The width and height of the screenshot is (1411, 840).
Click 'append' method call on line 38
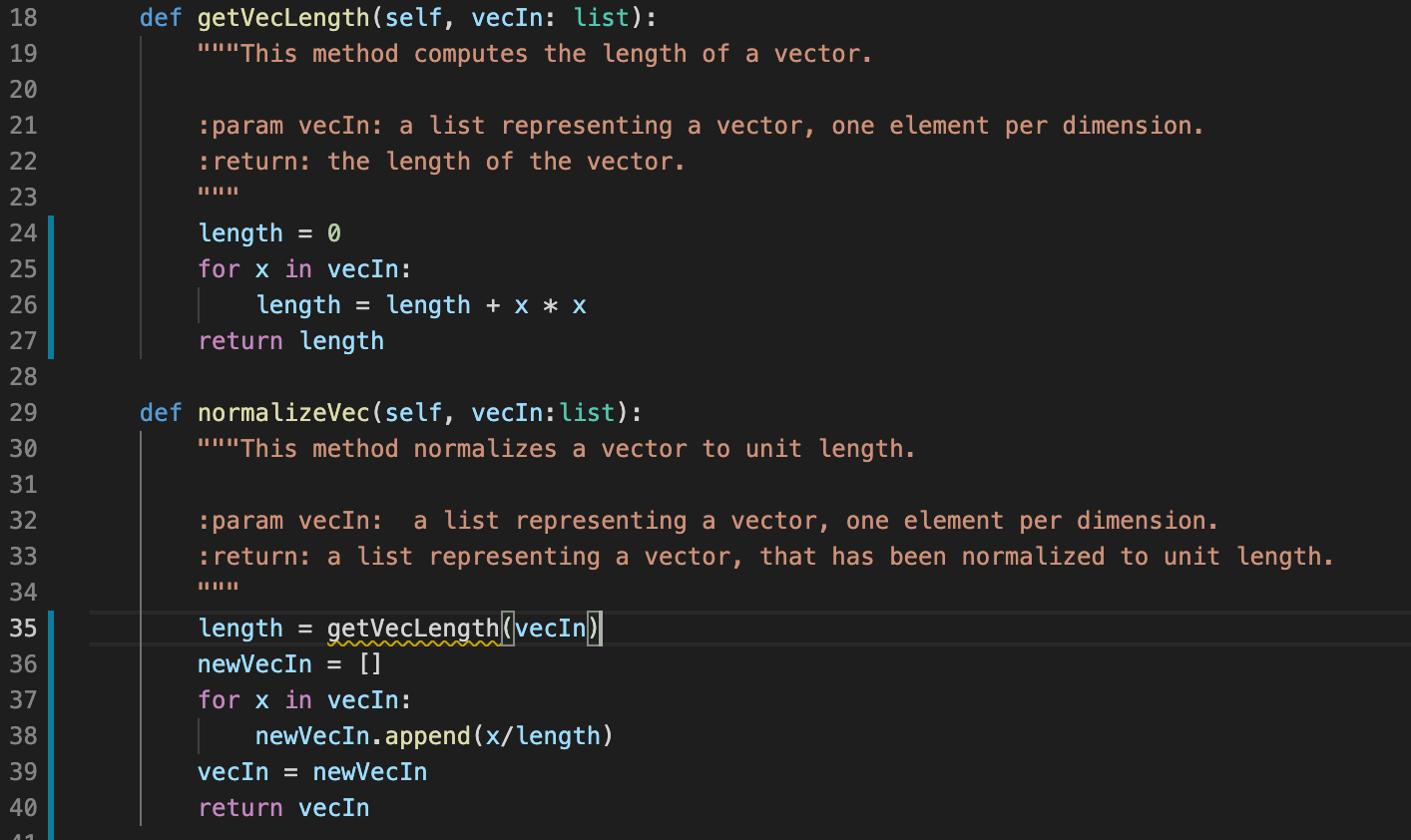coord(427,736)
